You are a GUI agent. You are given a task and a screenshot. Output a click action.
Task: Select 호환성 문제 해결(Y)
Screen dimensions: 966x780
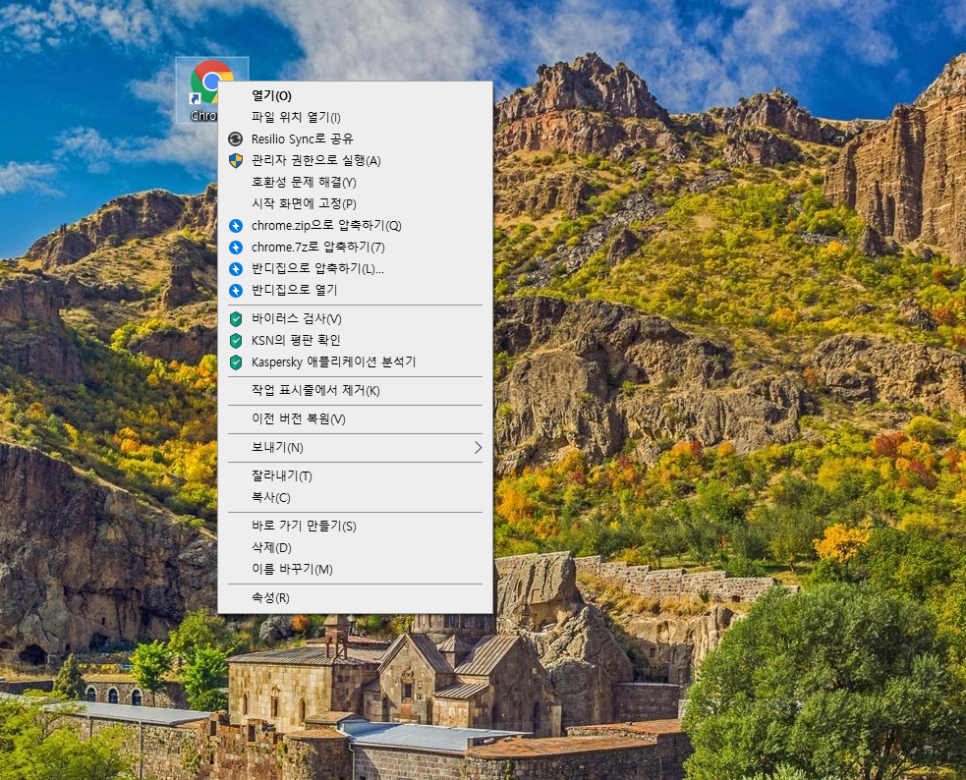[355, 182]
